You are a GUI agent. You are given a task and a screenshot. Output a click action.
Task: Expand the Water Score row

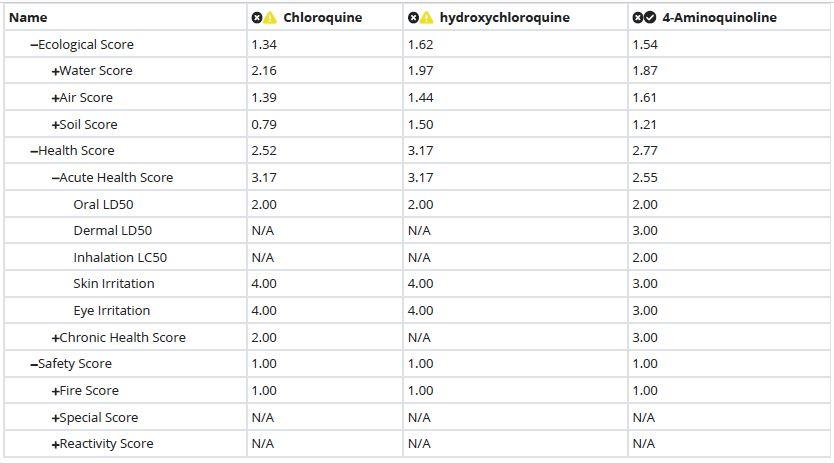pyautogui.click(x=55, y=71)
